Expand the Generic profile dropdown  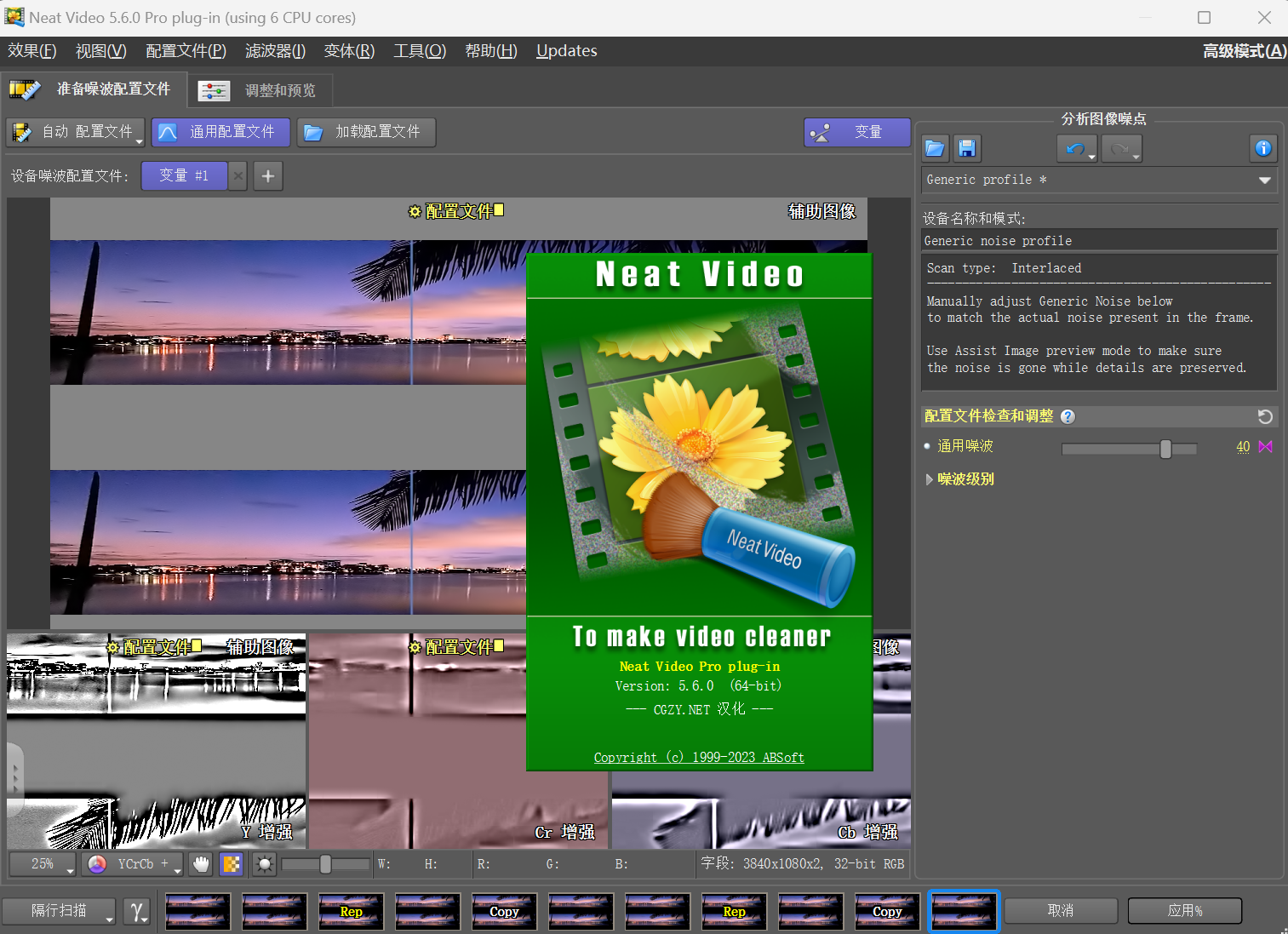[x=1099, y=180]
